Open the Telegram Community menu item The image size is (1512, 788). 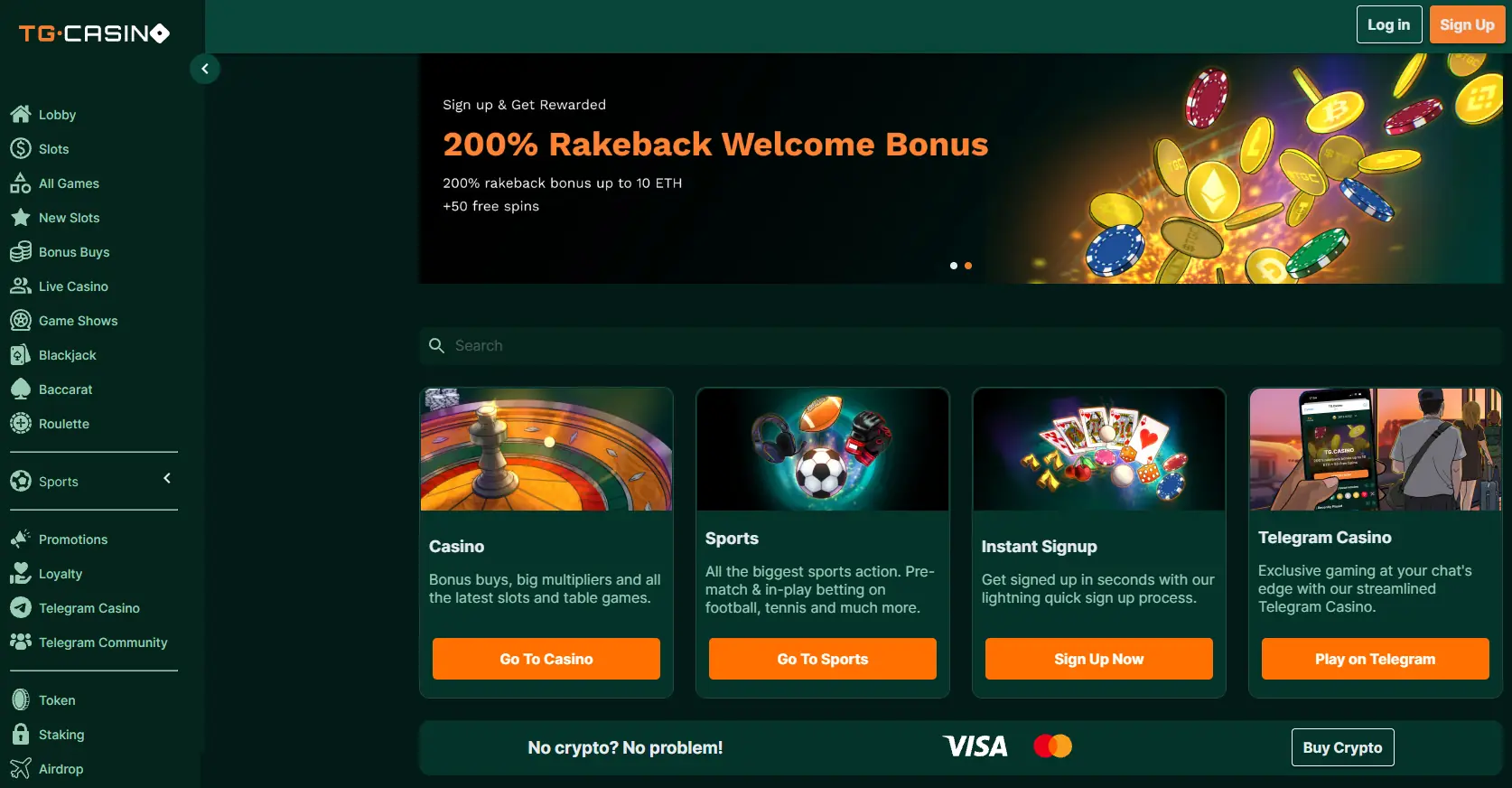102,642
